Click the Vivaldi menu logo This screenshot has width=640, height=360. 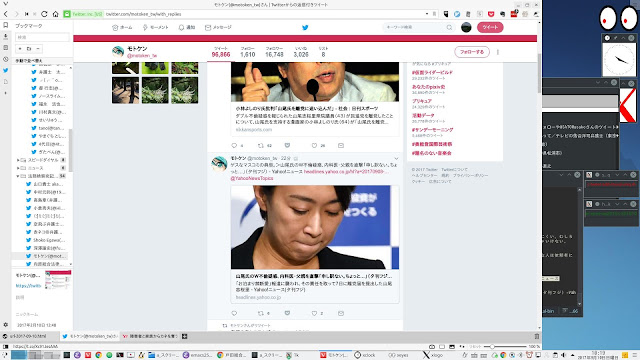pyautogui.click(x=5, y=3)
